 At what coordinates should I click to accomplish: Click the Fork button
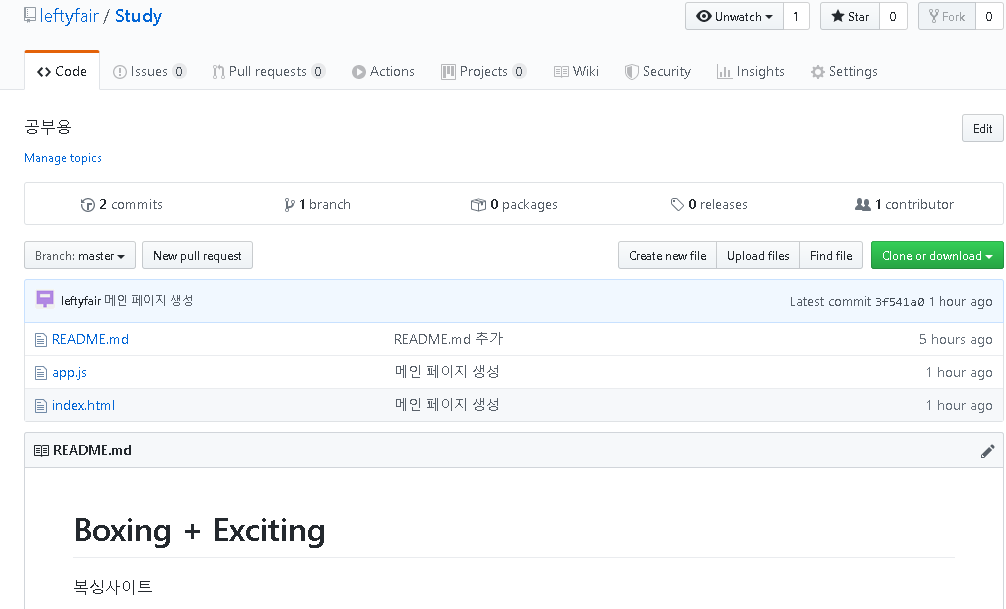947,17
